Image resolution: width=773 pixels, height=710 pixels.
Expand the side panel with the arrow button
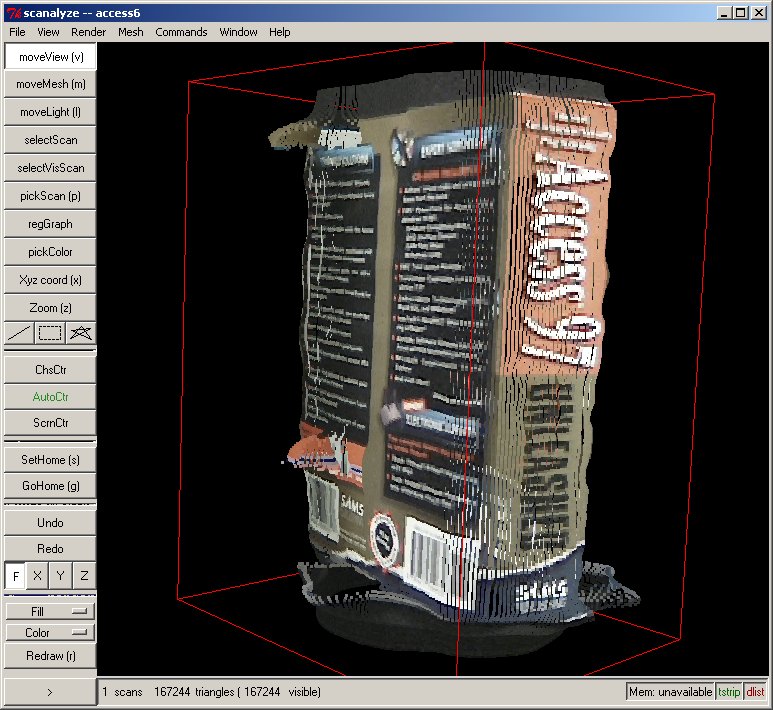[50, 691]
